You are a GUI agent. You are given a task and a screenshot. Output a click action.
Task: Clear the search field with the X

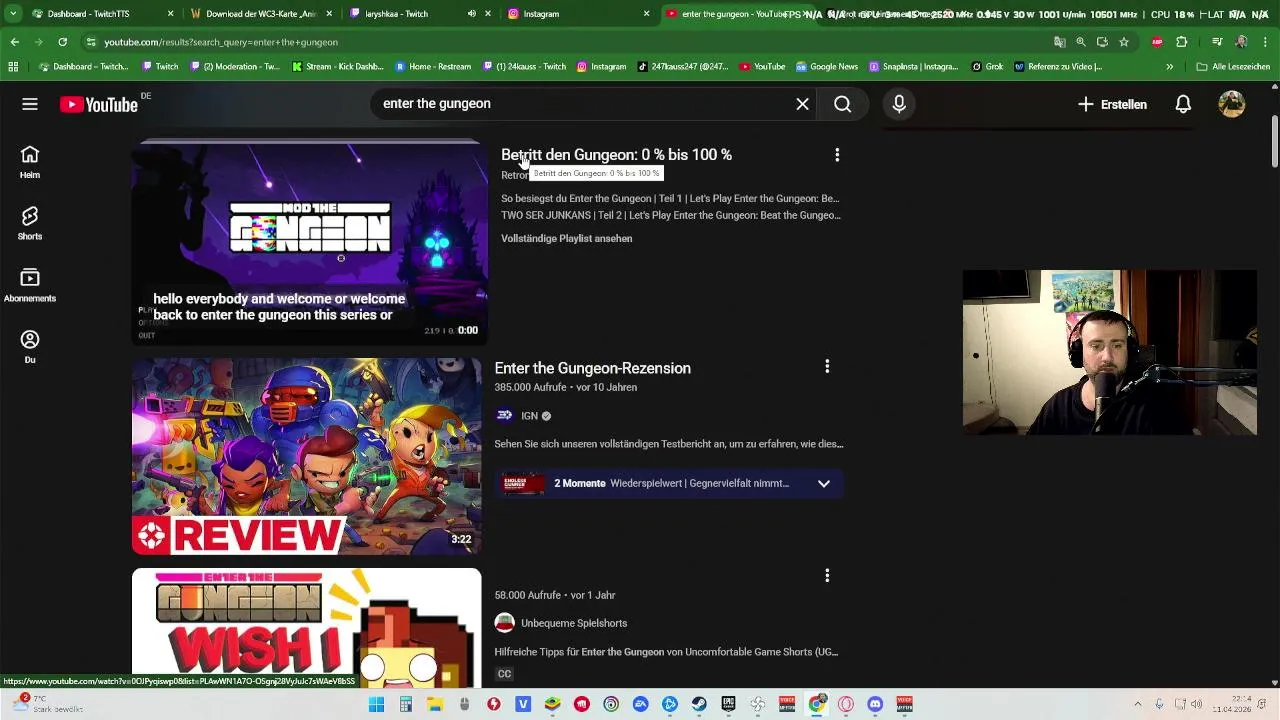(x=802, y=104)
